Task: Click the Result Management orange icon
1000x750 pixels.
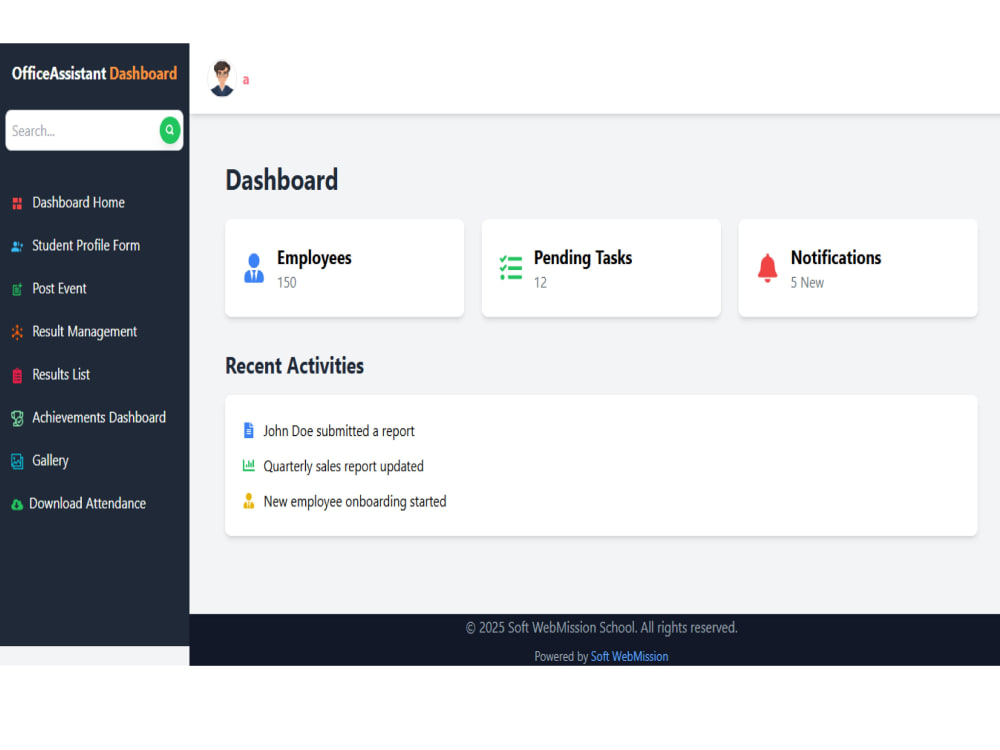Action: 17,332
